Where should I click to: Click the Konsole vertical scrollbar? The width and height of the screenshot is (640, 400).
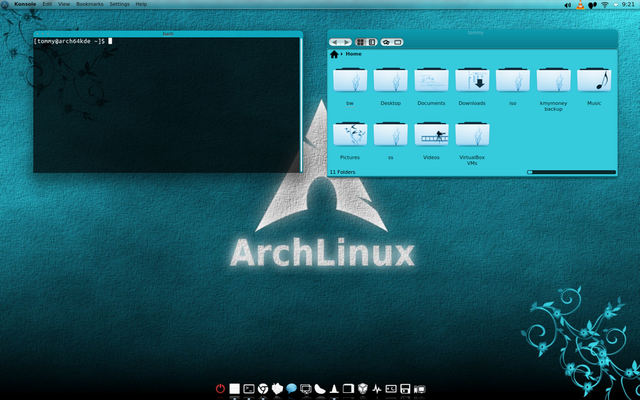301,104
